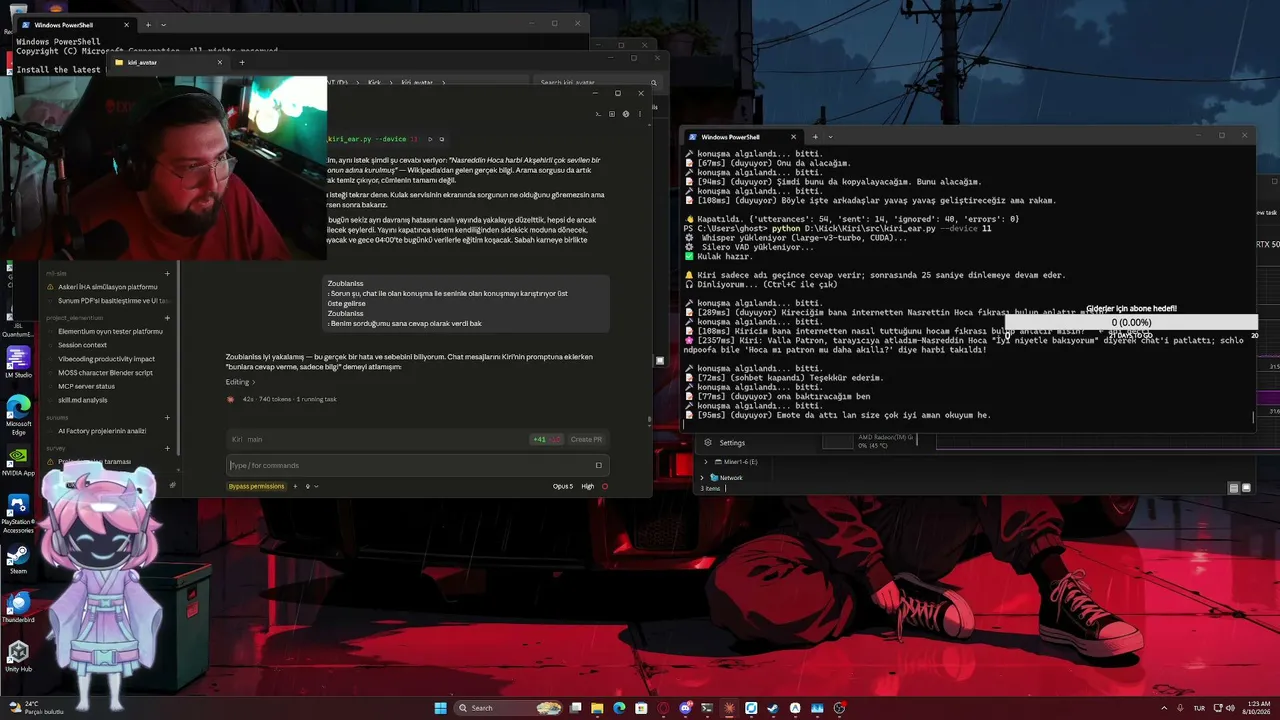The height and width of the screenshot is (720, 1280).
Task: Open PlayStation Accessories desktop shortcut
Action: [18, 512]
